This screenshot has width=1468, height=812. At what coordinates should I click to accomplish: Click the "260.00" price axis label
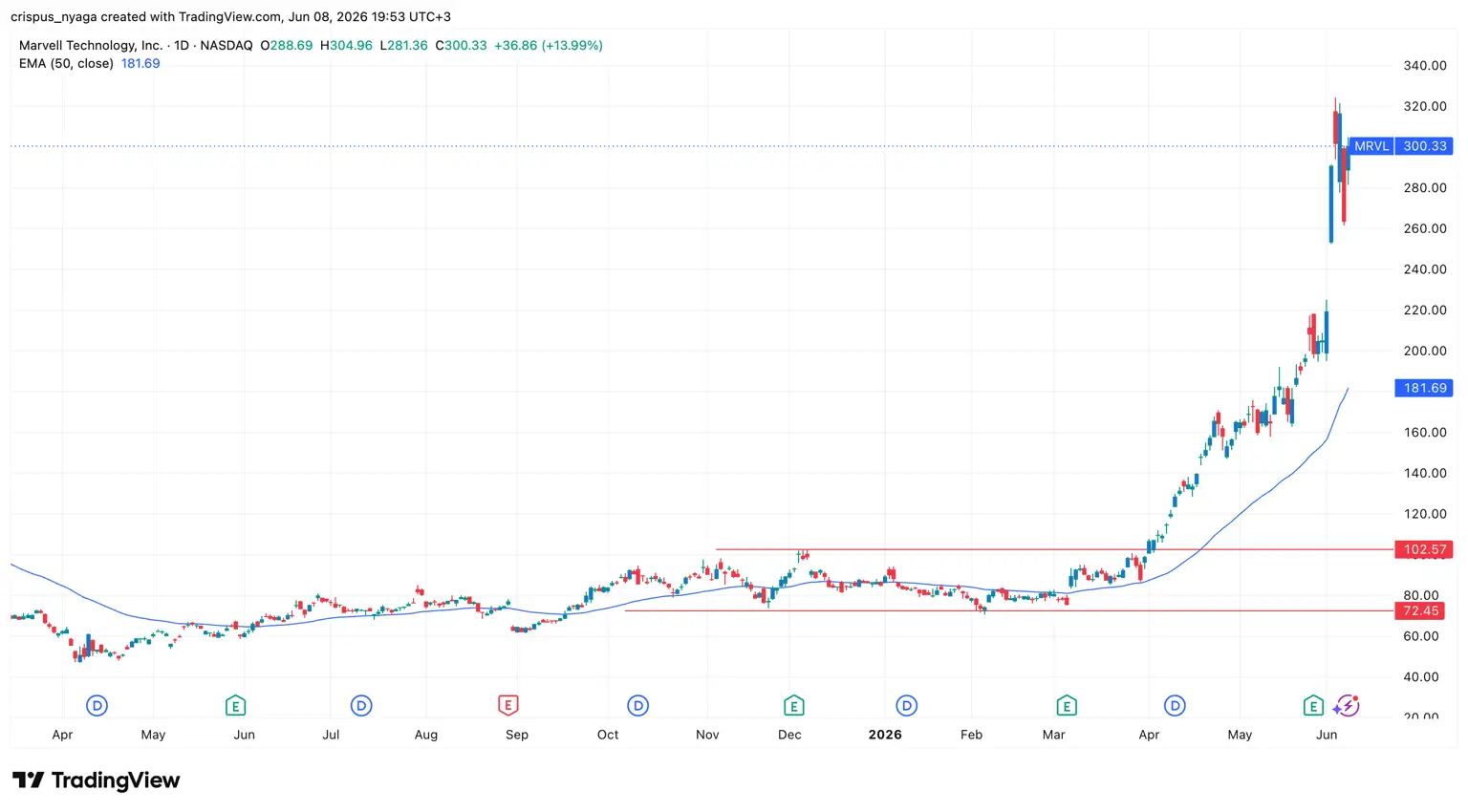(1425, 228)
